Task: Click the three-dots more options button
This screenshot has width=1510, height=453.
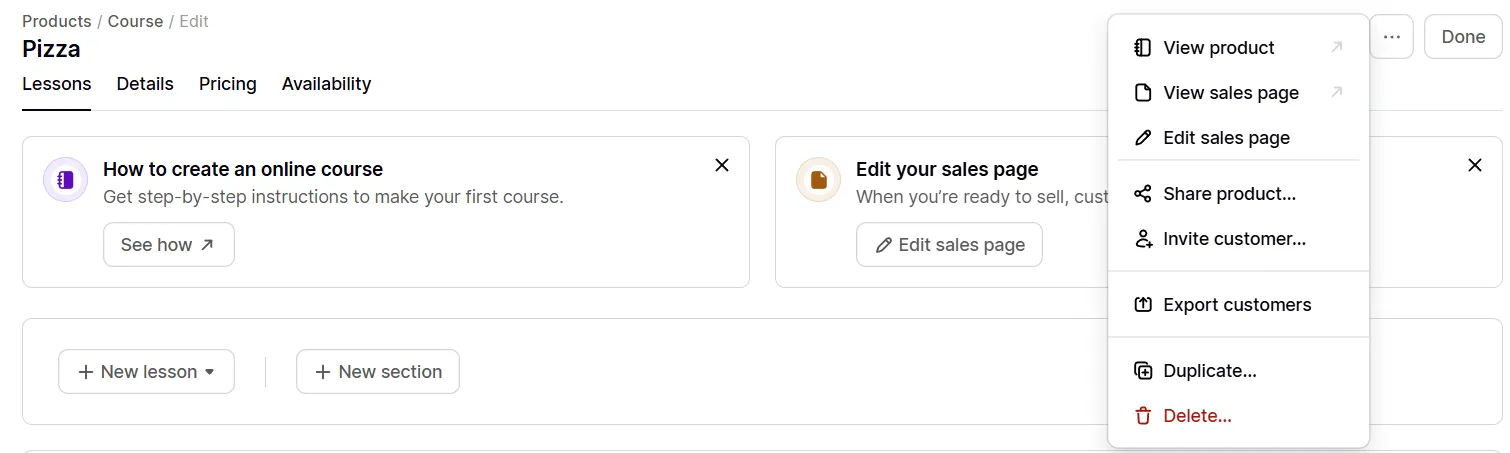Action: click(1391, 37)
